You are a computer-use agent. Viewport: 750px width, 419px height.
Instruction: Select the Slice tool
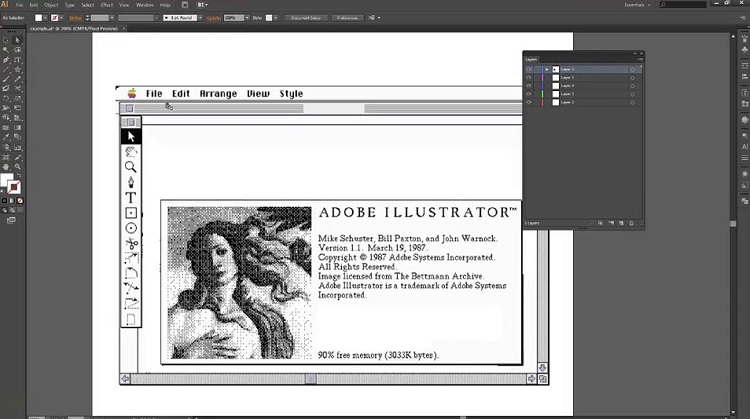[18, 157]
